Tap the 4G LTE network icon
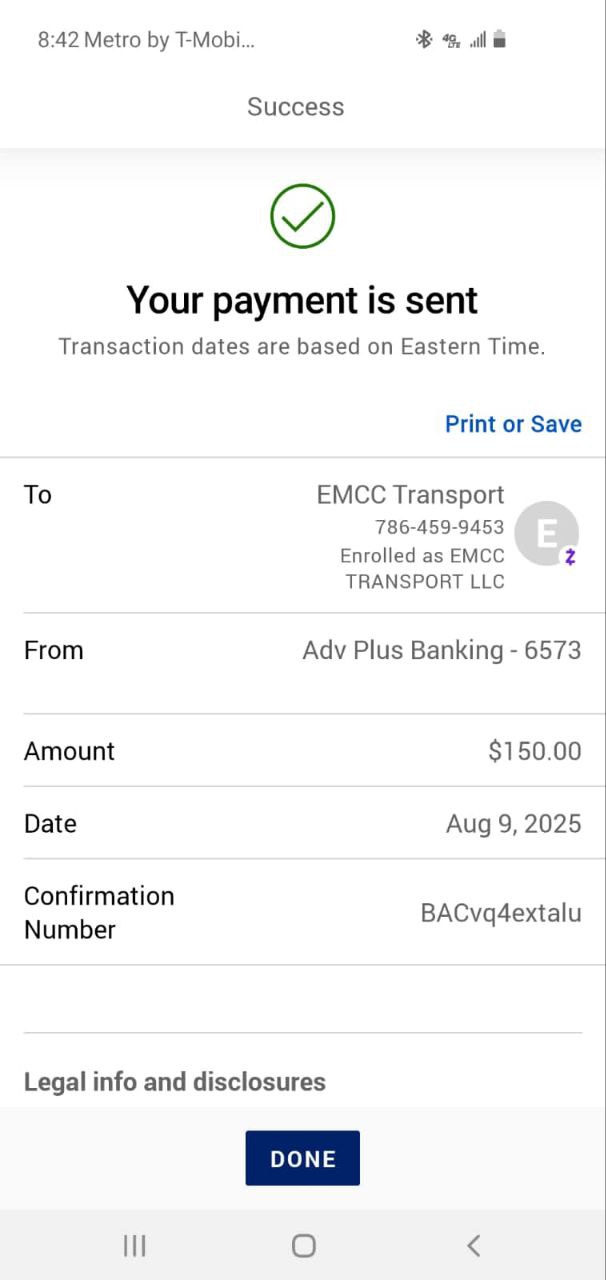 coord(450,40)
